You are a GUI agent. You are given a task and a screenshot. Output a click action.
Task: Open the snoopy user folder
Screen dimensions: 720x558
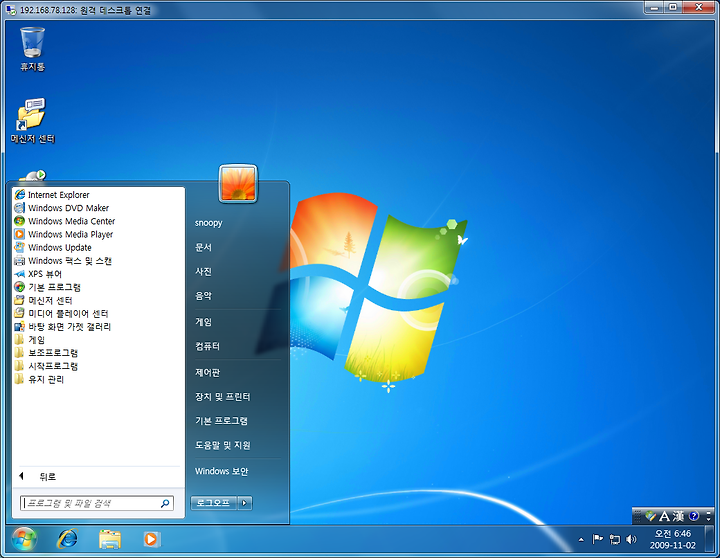click(x=208, y=223)
